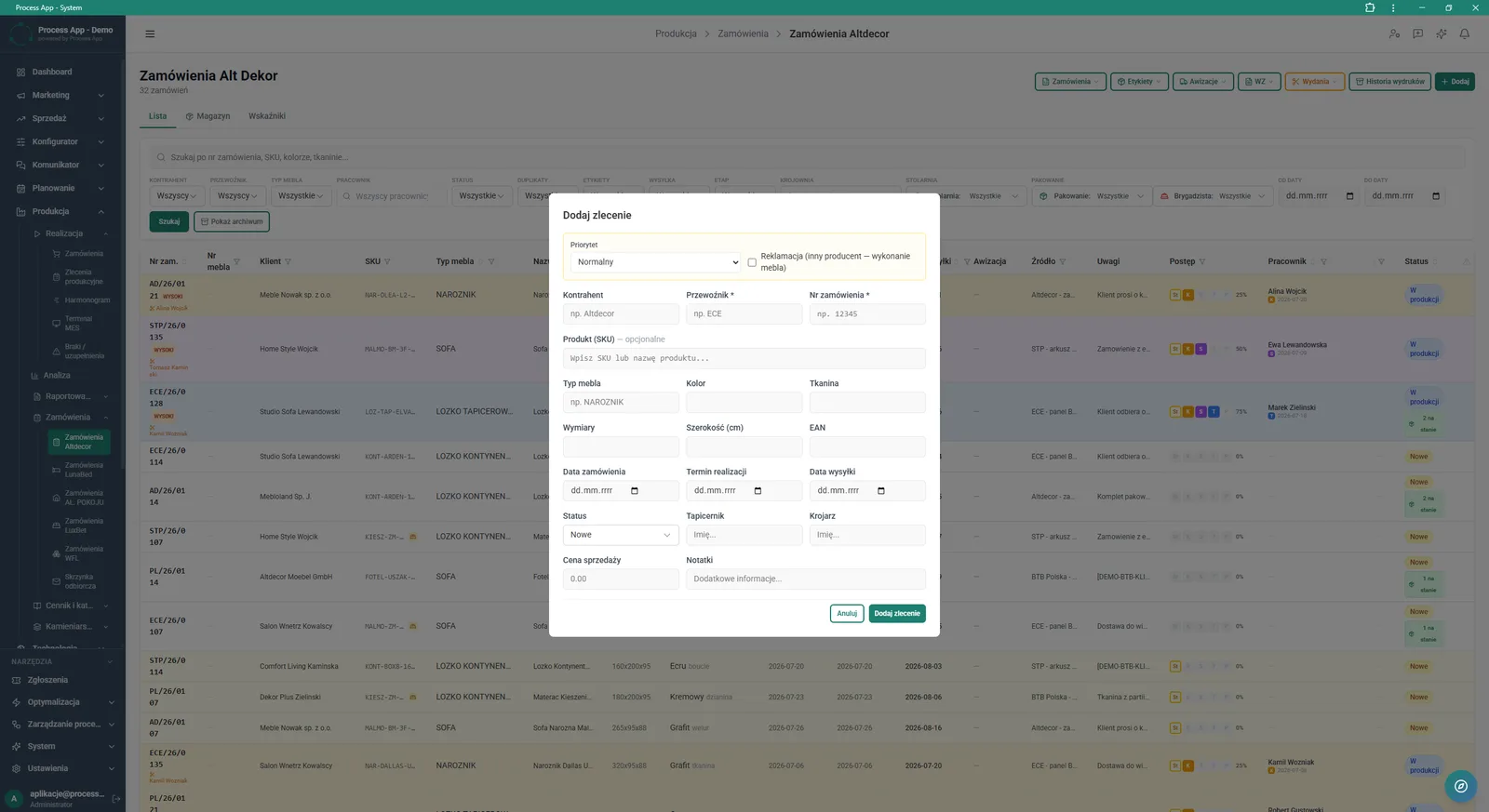Open the feedback message icon in top bar
The width and height of the screenshot is (1489, 812).
click(1417, 33)
